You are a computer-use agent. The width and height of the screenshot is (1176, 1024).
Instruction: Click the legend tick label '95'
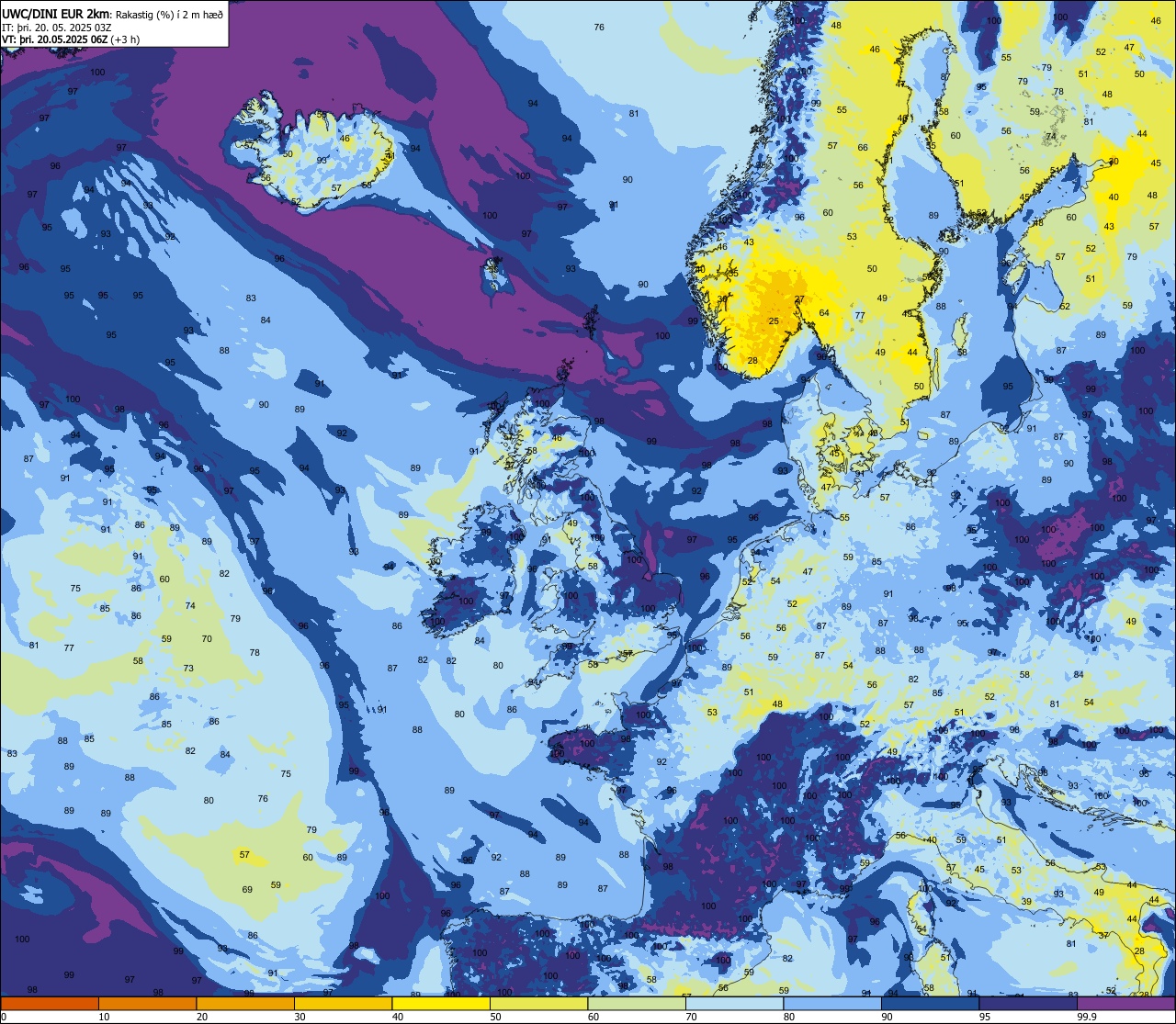985,1017
